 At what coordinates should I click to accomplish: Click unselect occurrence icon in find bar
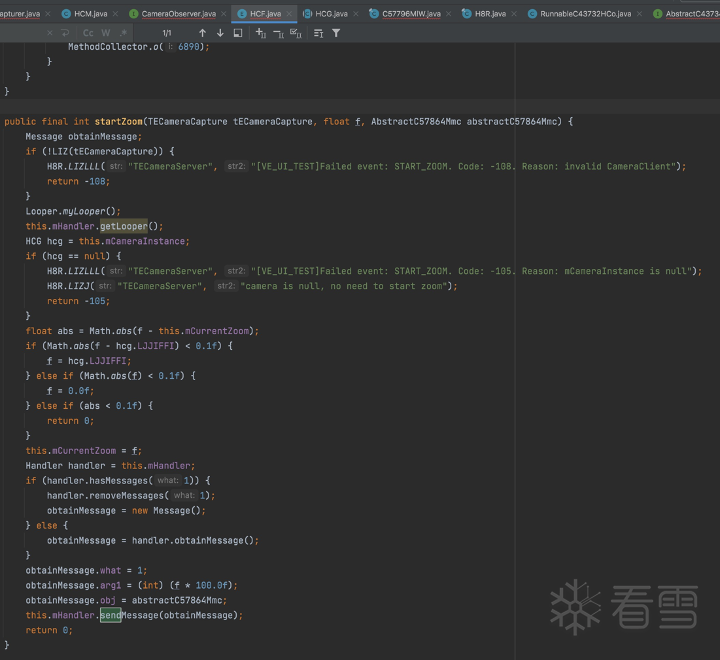click(x=278, y=33)
